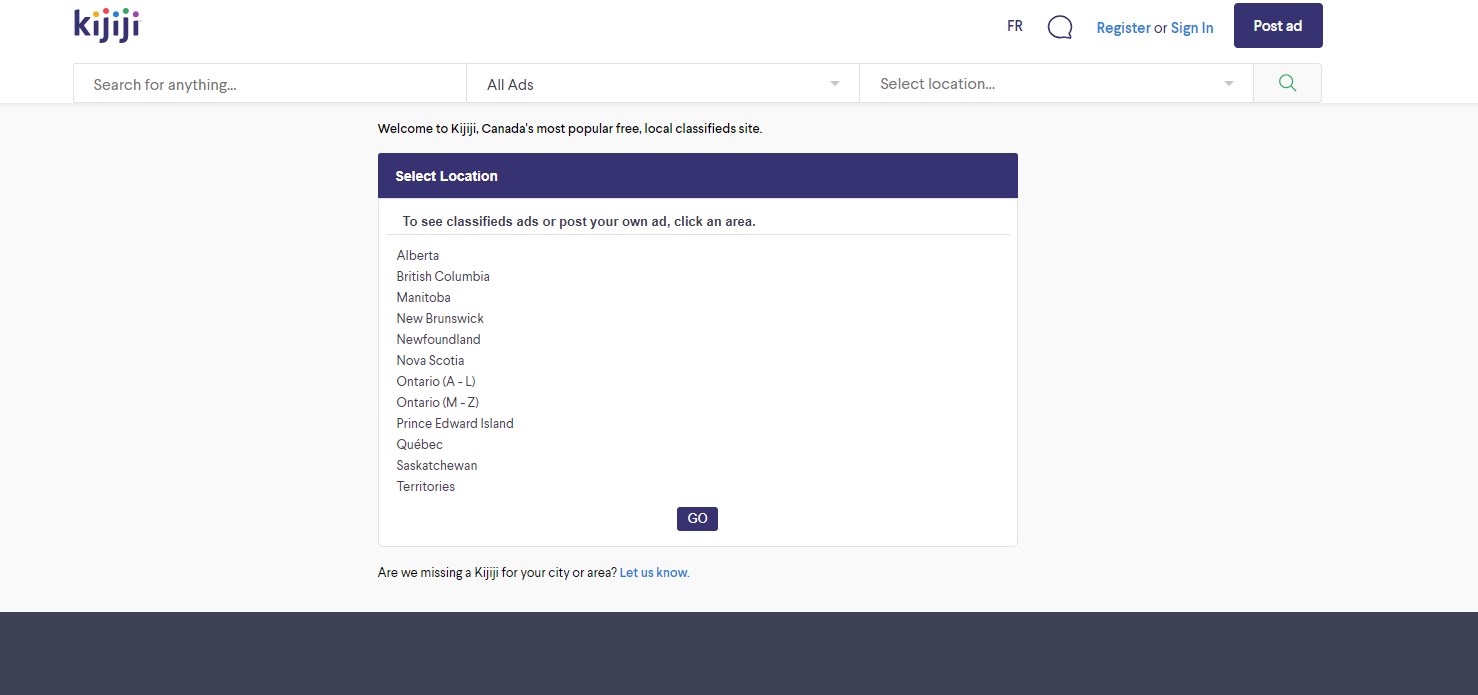The width and height of the screenshot is (1478, 695).
Task: Click the Sign In link
Action: (1191, 28)
